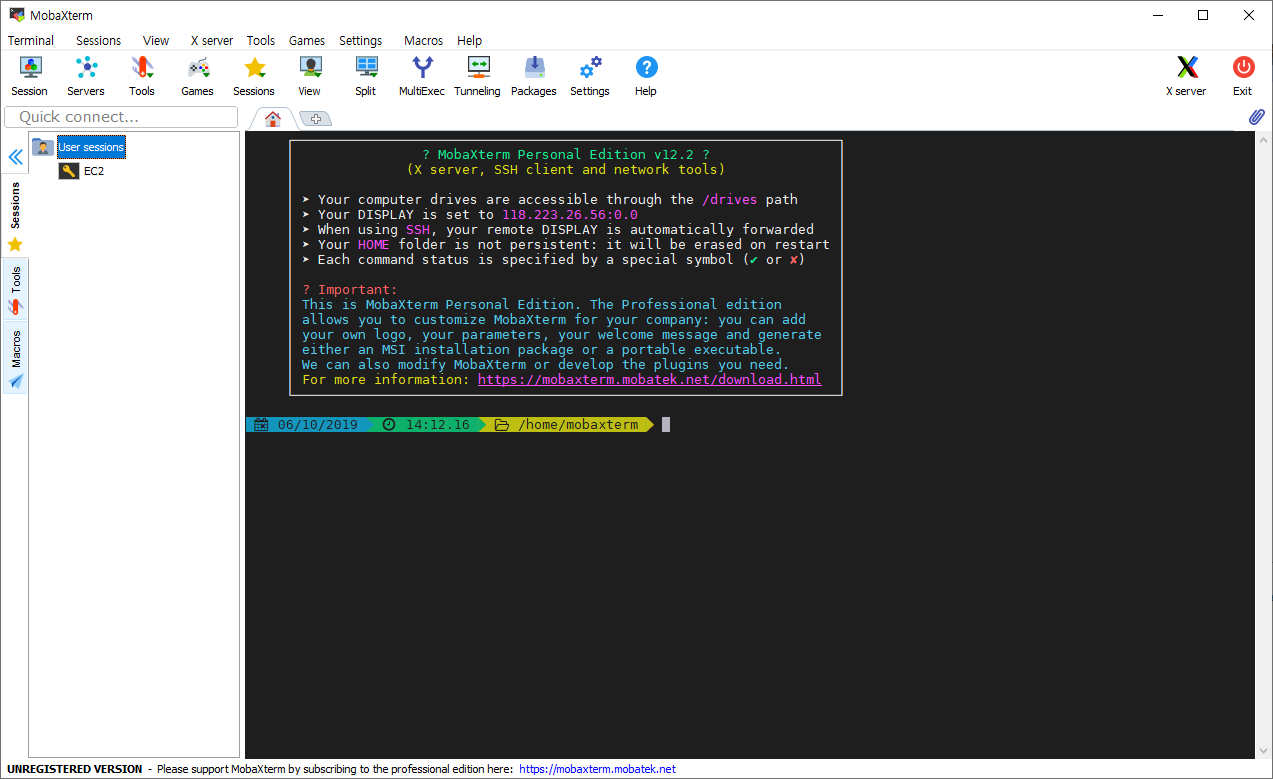Click the Split terminal icon
Viewport: 1273px width, 779px height.
[x=366, y=76]
